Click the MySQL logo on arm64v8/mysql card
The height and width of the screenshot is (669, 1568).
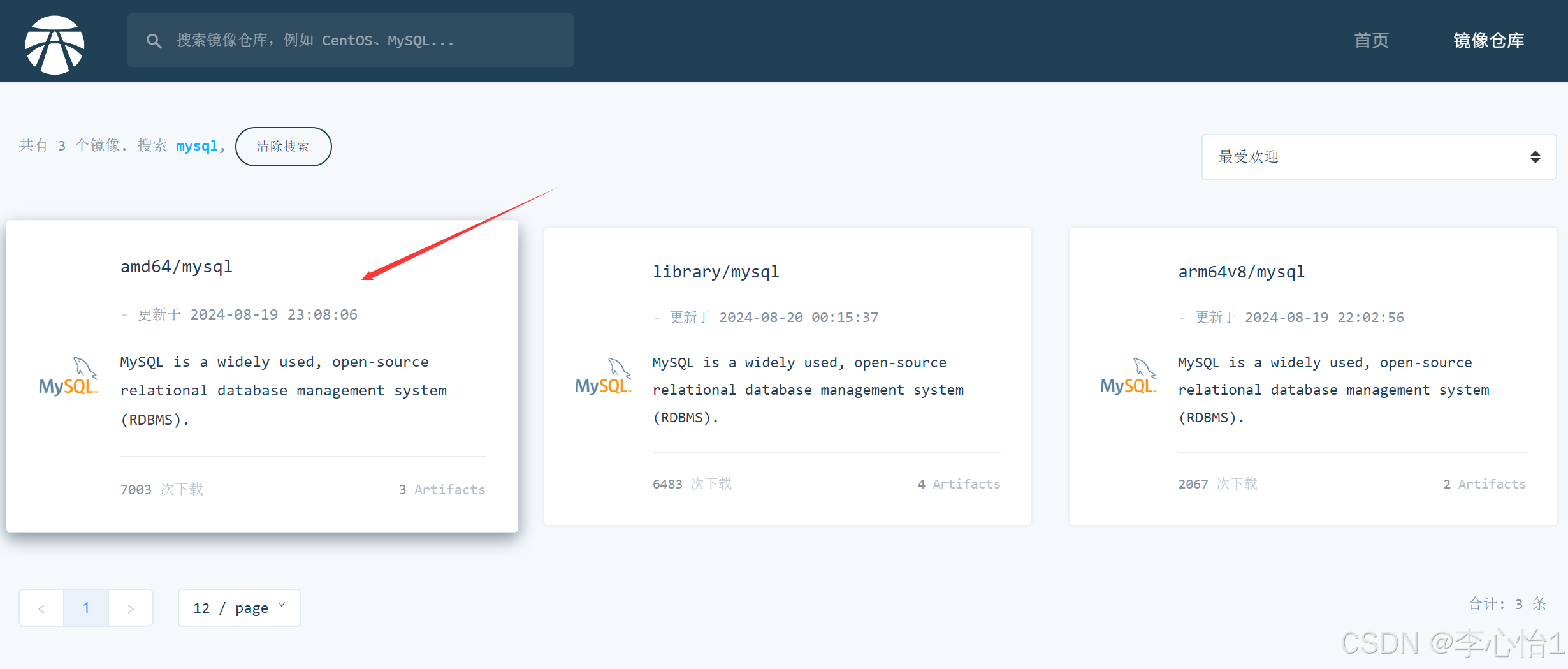(x=1128, y=376)
